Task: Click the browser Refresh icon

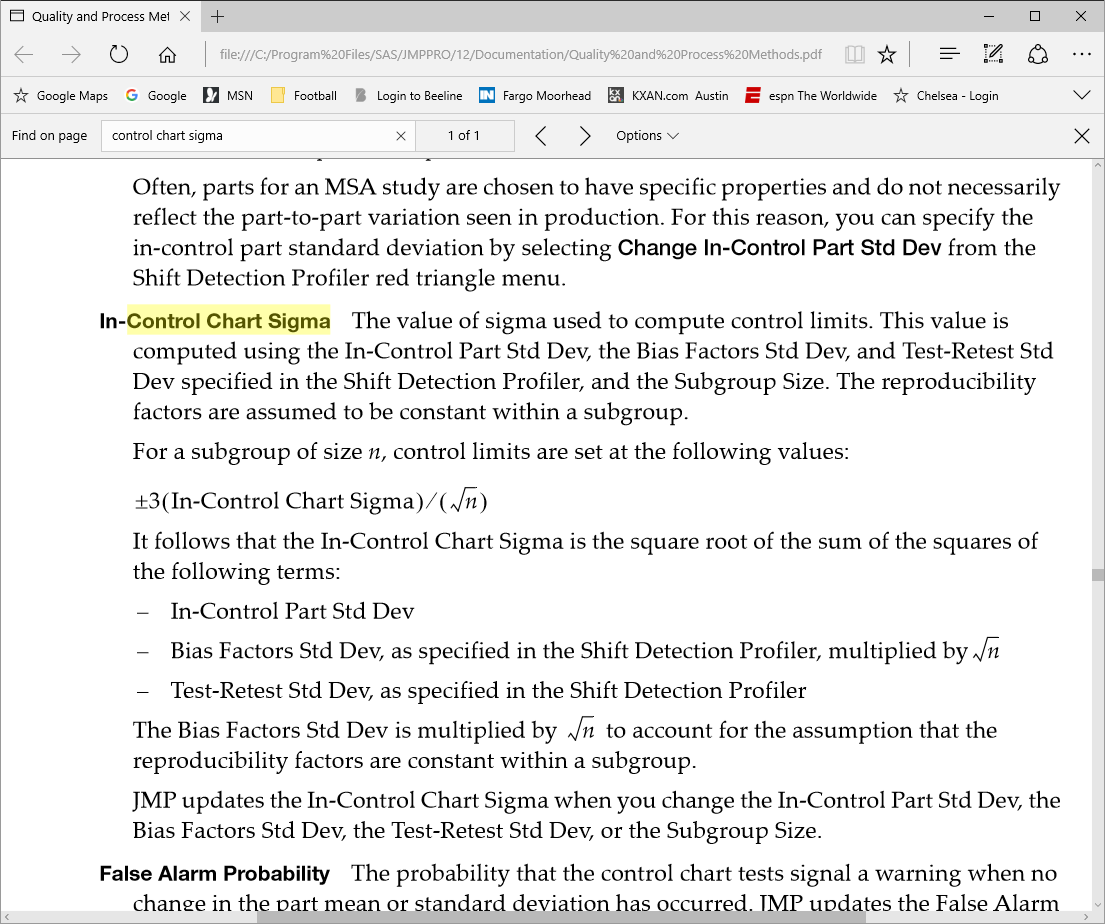Action: click(x=119, y=55)
